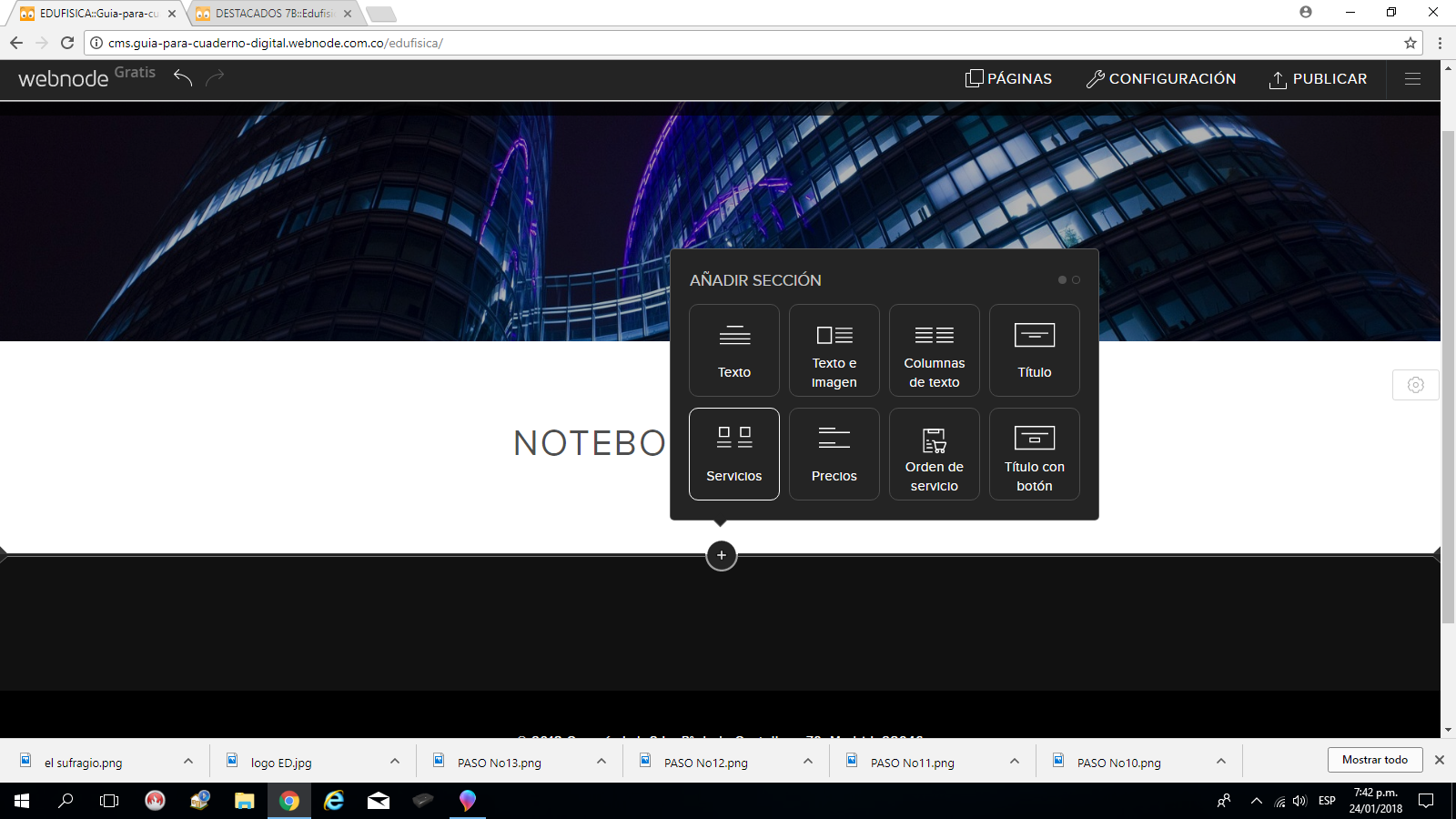Expand options for logo ED.jpg download
1456x819 pixels.
[x=395, y=762]
